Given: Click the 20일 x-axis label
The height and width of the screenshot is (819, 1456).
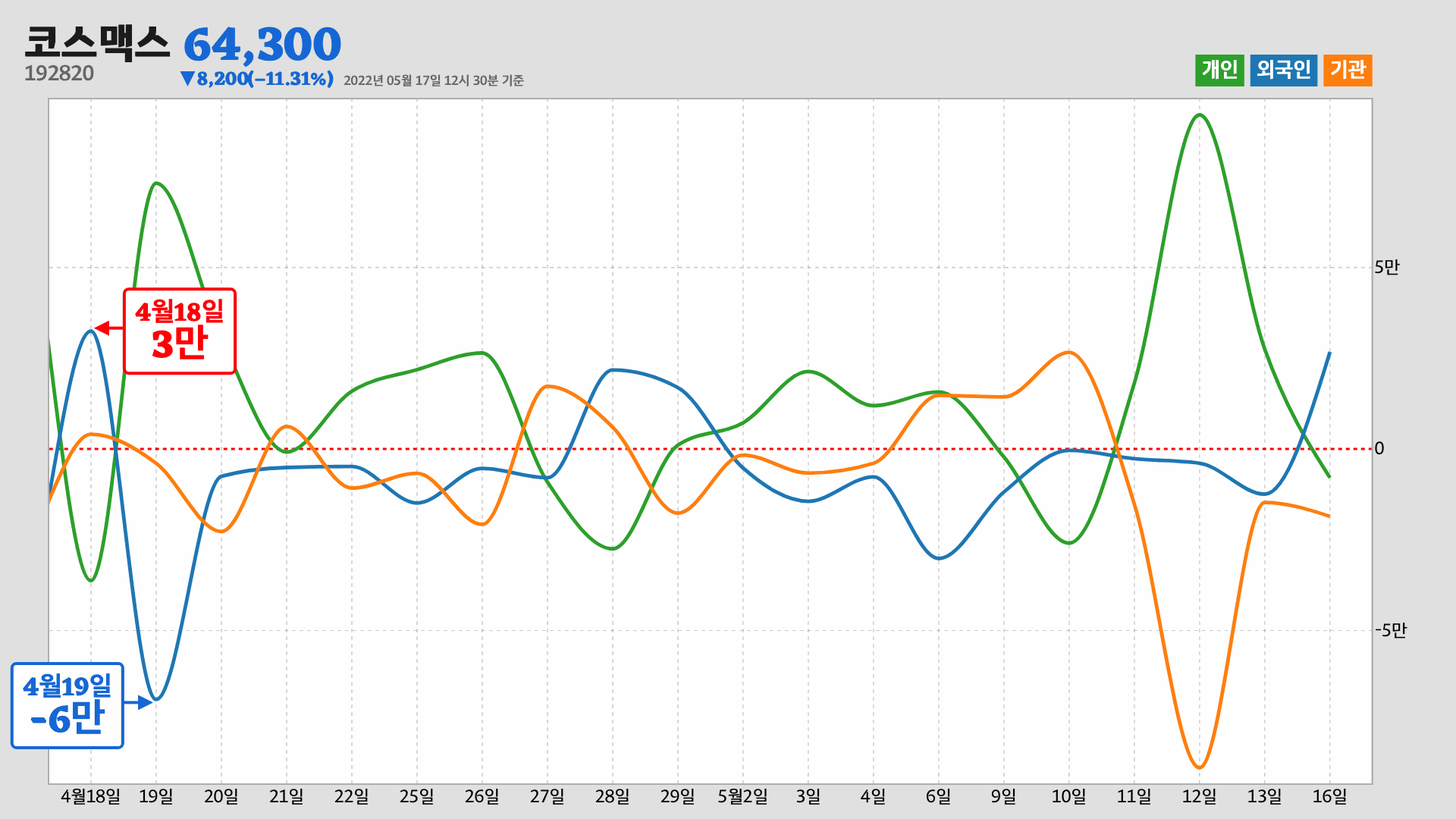Looking at the screenshot, I should point(221,796).
